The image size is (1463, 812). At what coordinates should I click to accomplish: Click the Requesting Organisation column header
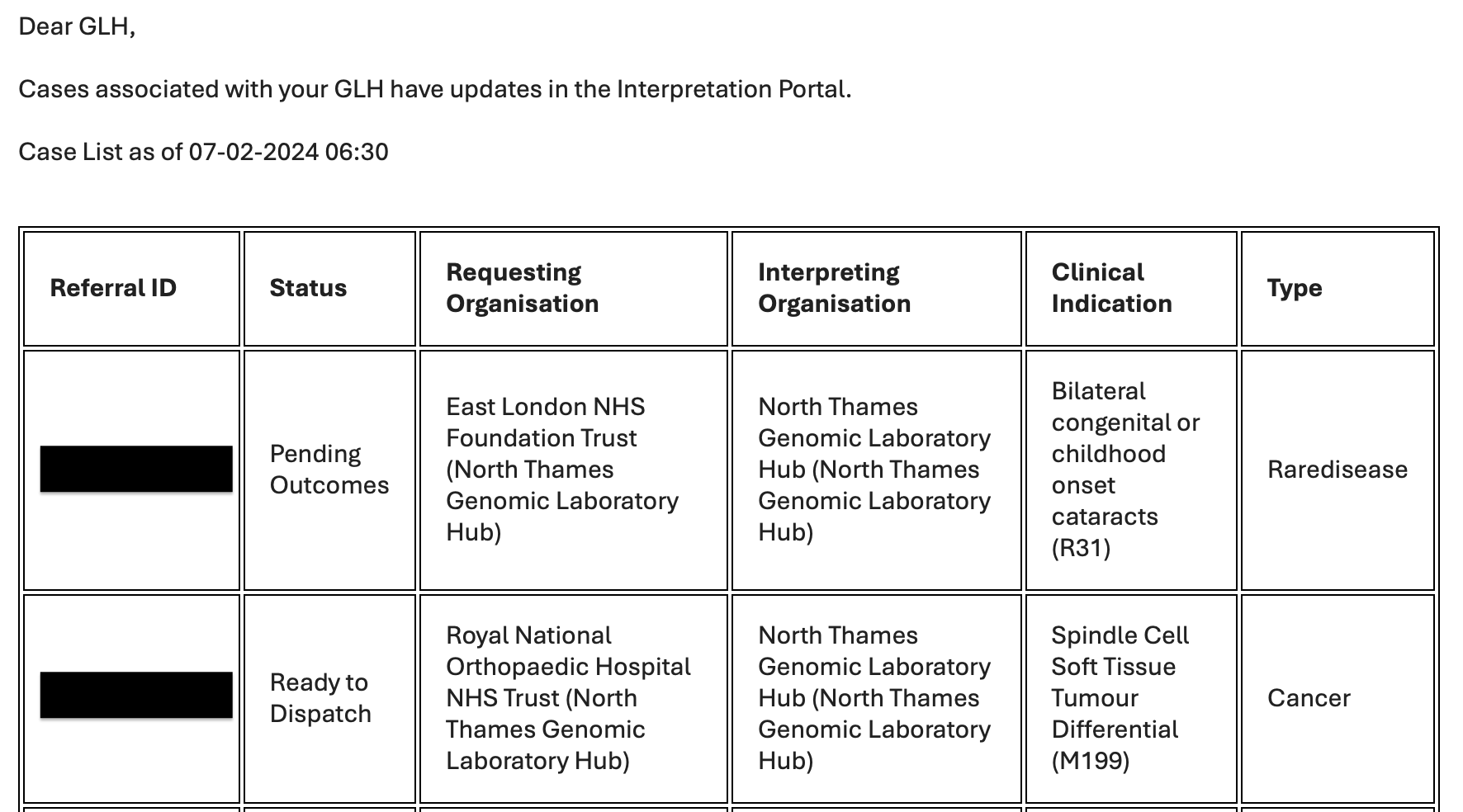(522, 288)
